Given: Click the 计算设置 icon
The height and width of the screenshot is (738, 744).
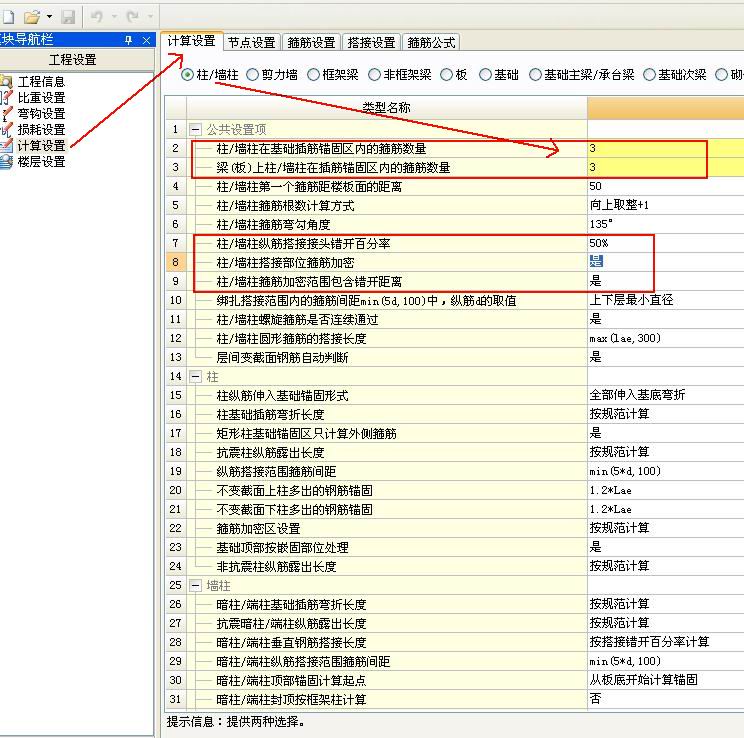Looking at the screenshot, I should pos(6,146).
